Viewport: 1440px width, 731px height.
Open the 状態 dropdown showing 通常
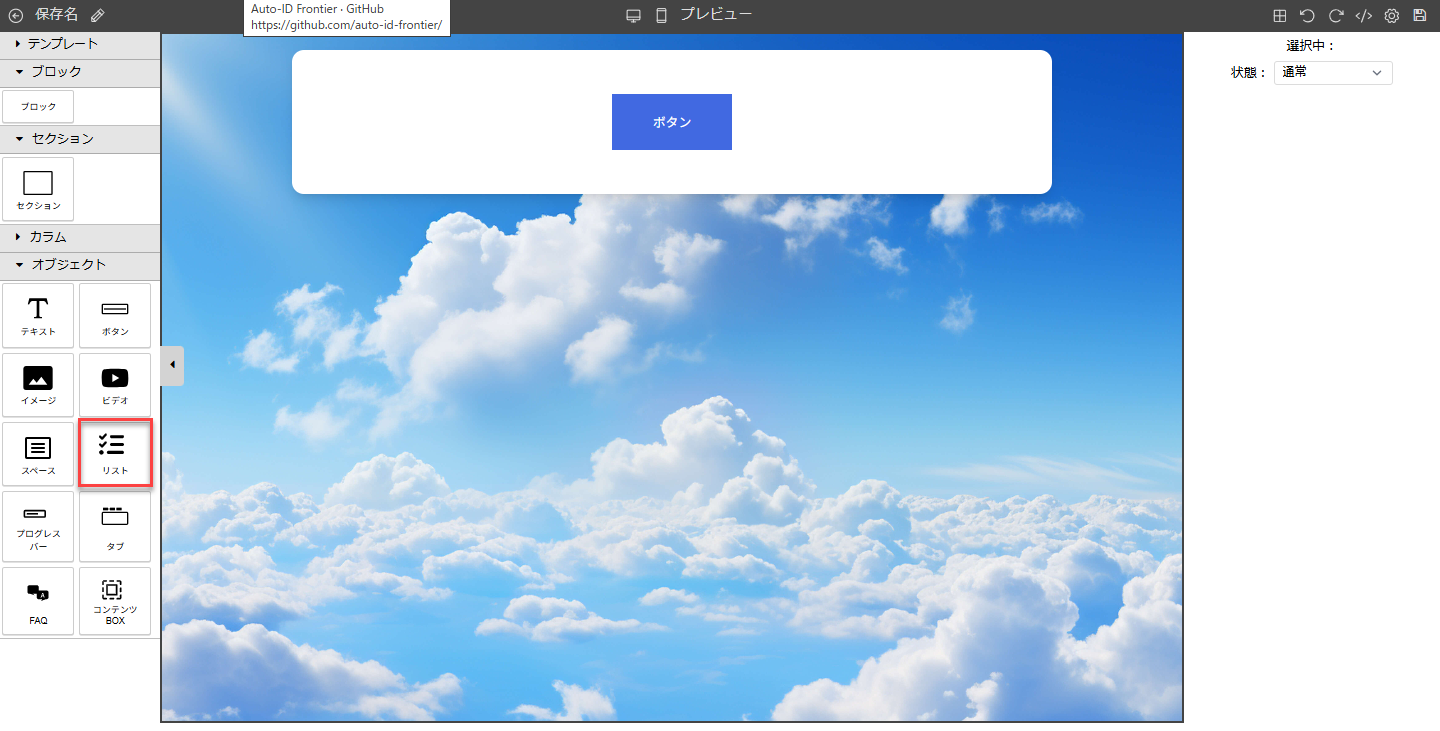click(x=1332, y=73)
